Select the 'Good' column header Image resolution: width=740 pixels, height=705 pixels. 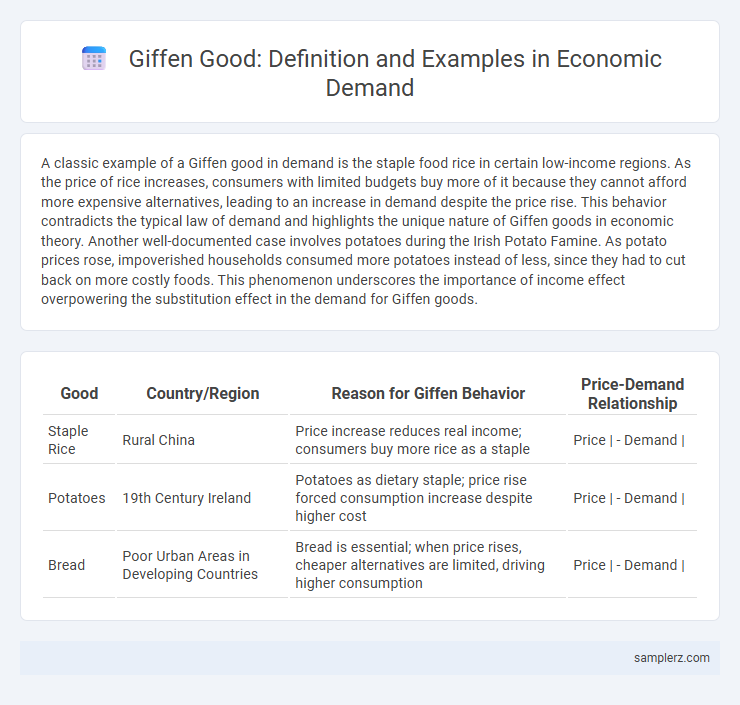[x=79, y=394]
